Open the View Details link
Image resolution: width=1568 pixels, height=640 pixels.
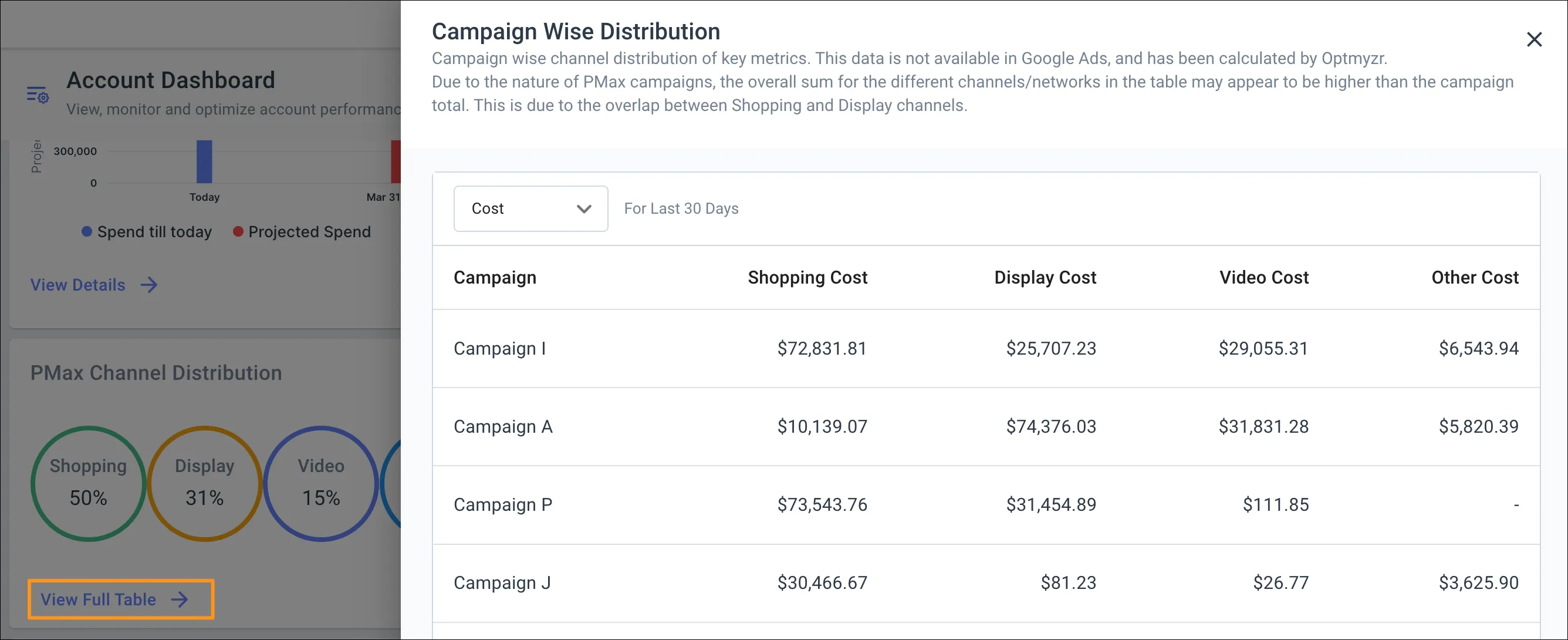click(78, 285)
